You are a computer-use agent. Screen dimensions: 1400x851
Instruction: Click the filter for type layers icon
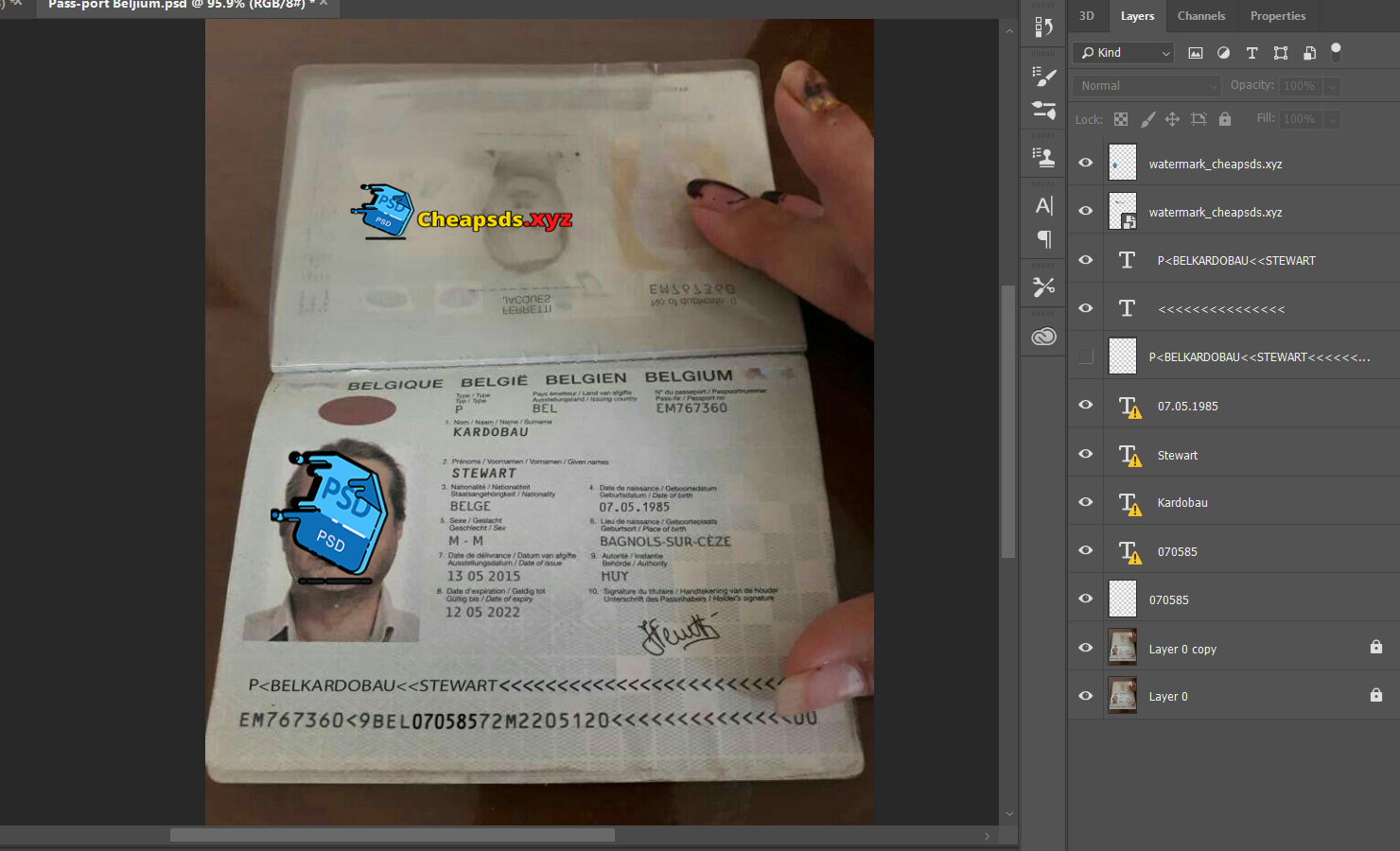coord(1251,53)
